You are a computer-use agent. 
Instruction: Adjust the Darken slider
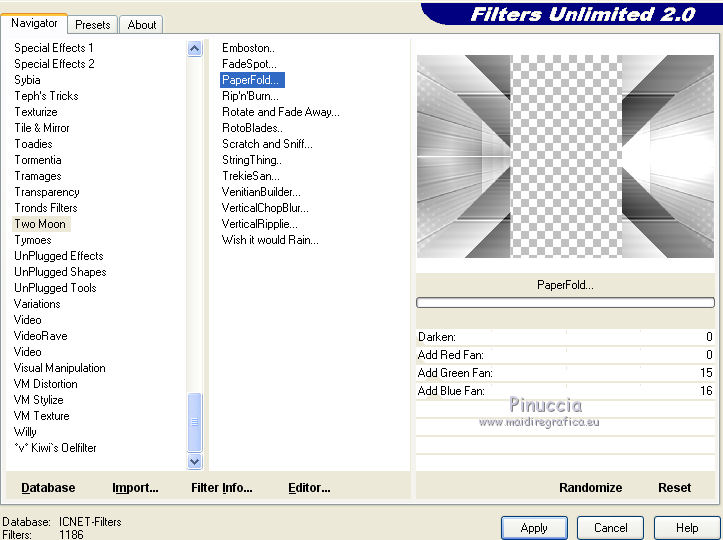tap(565, 337)
